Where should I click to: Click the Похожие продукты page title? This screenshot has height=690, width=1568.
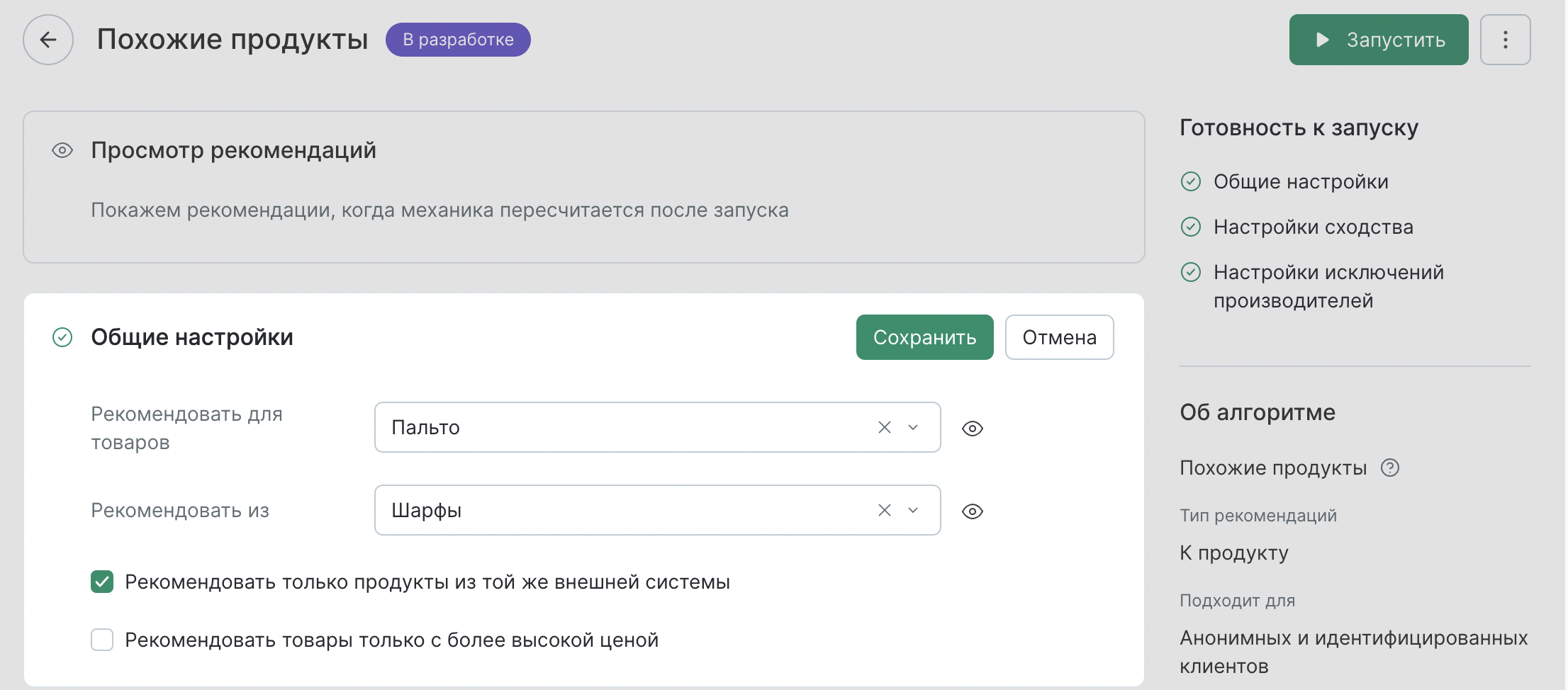coord(233,40)
